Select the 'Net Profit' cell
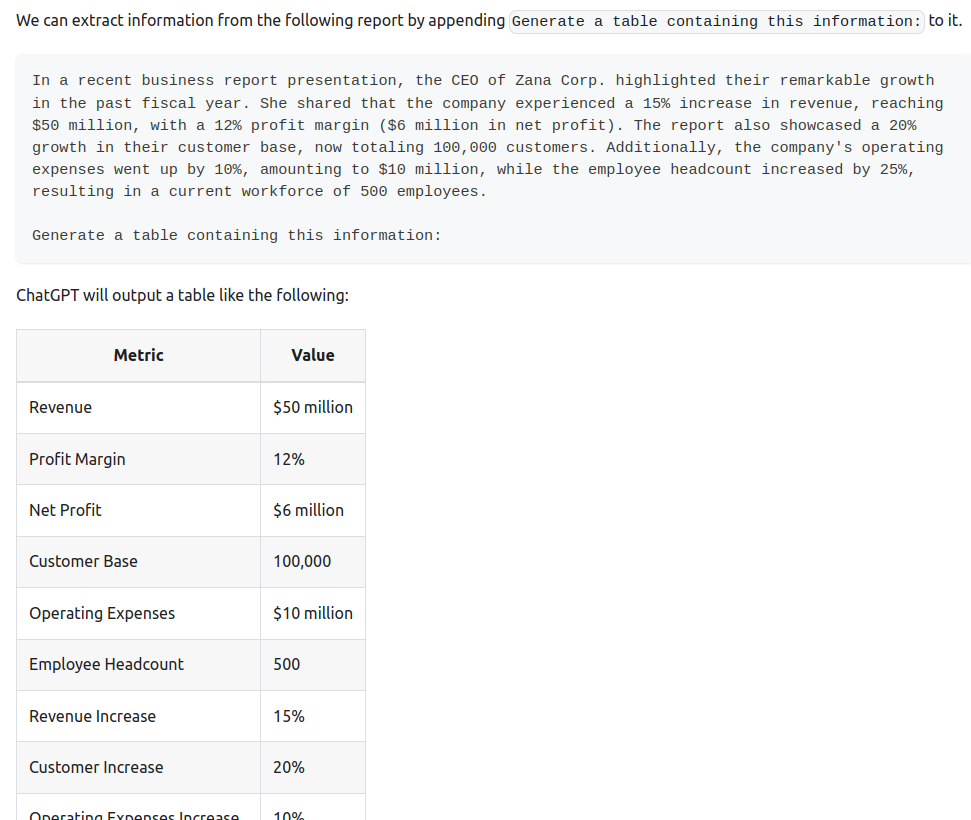971x820 pixels. point(138,510)
